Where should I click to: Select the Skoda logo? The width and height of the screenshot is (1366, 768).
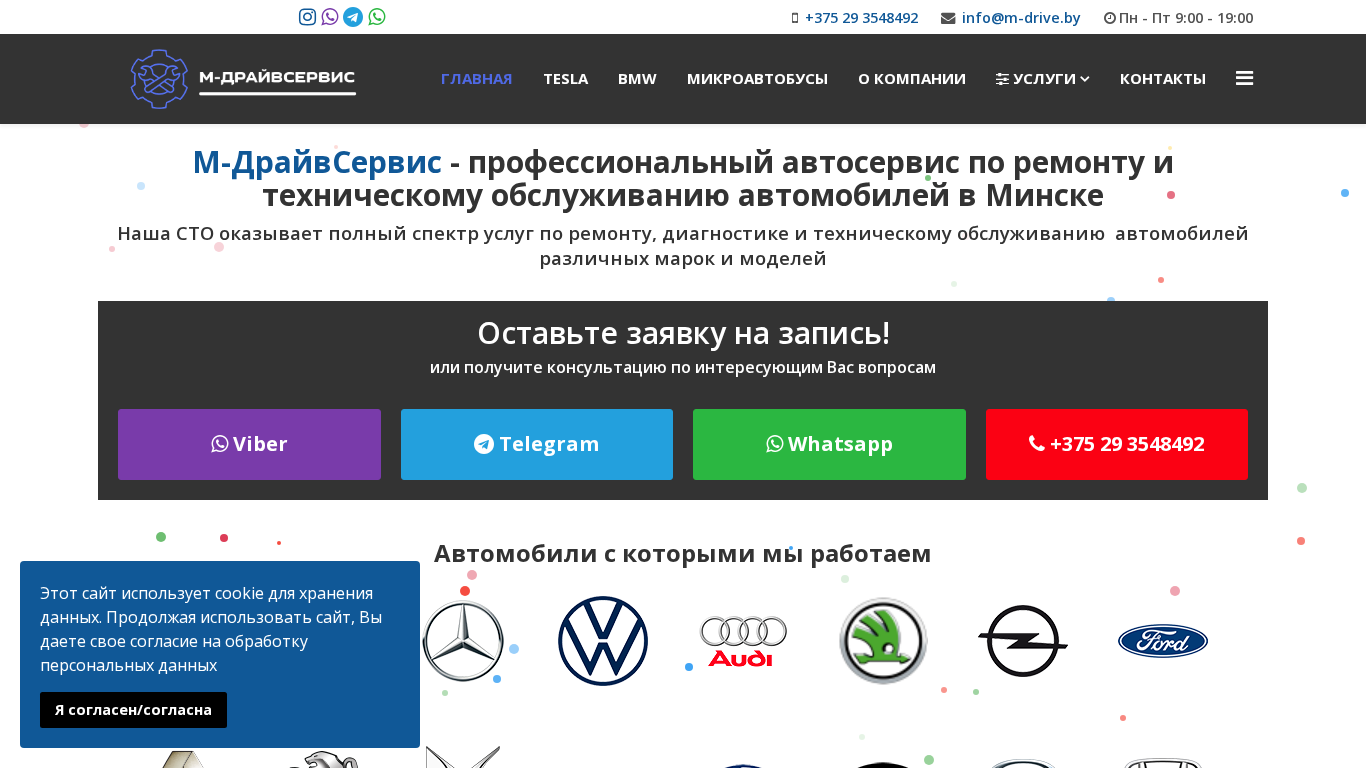tap(883, 641)
